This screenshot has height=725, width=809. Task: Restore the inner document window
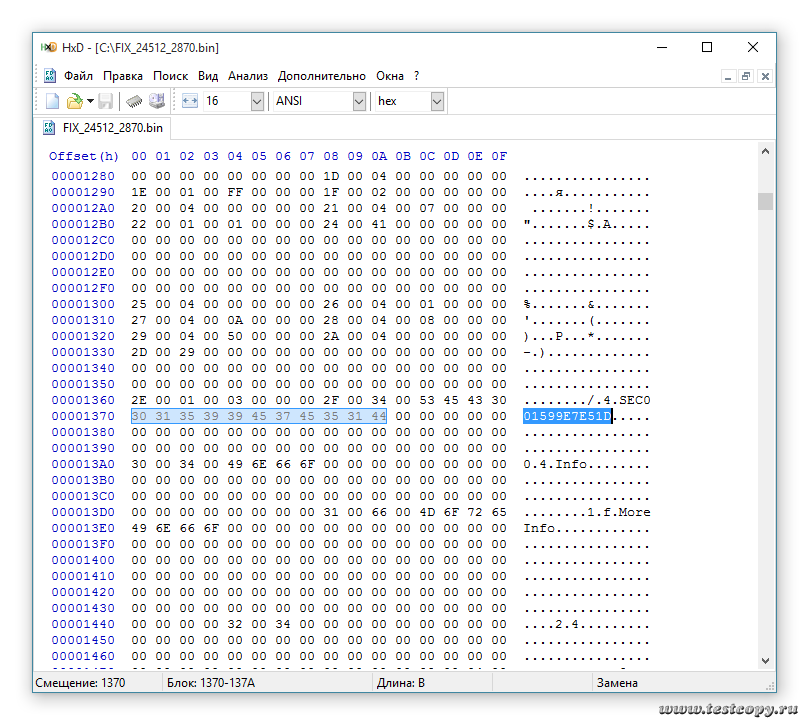click(x=746, y=76)
